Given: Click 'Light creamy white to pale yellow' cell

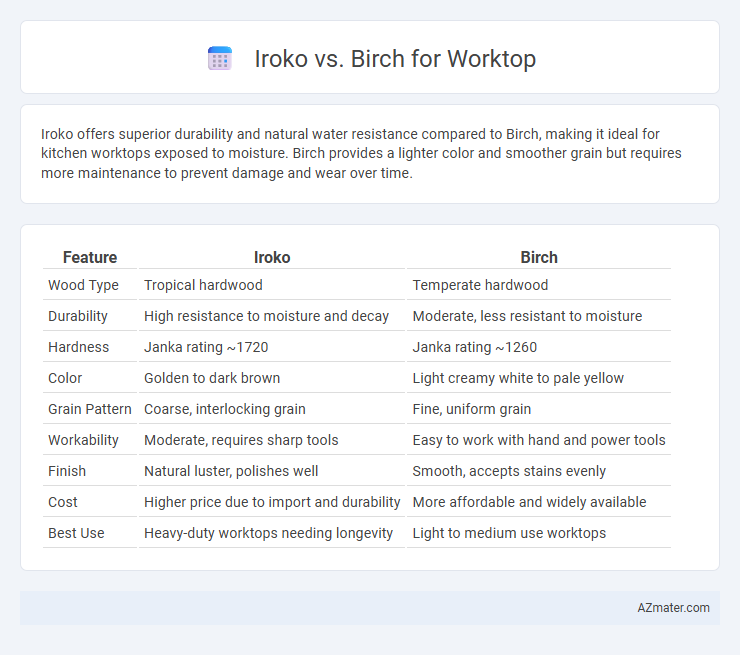Looking at the screenshot, I should tap(518, 378).
